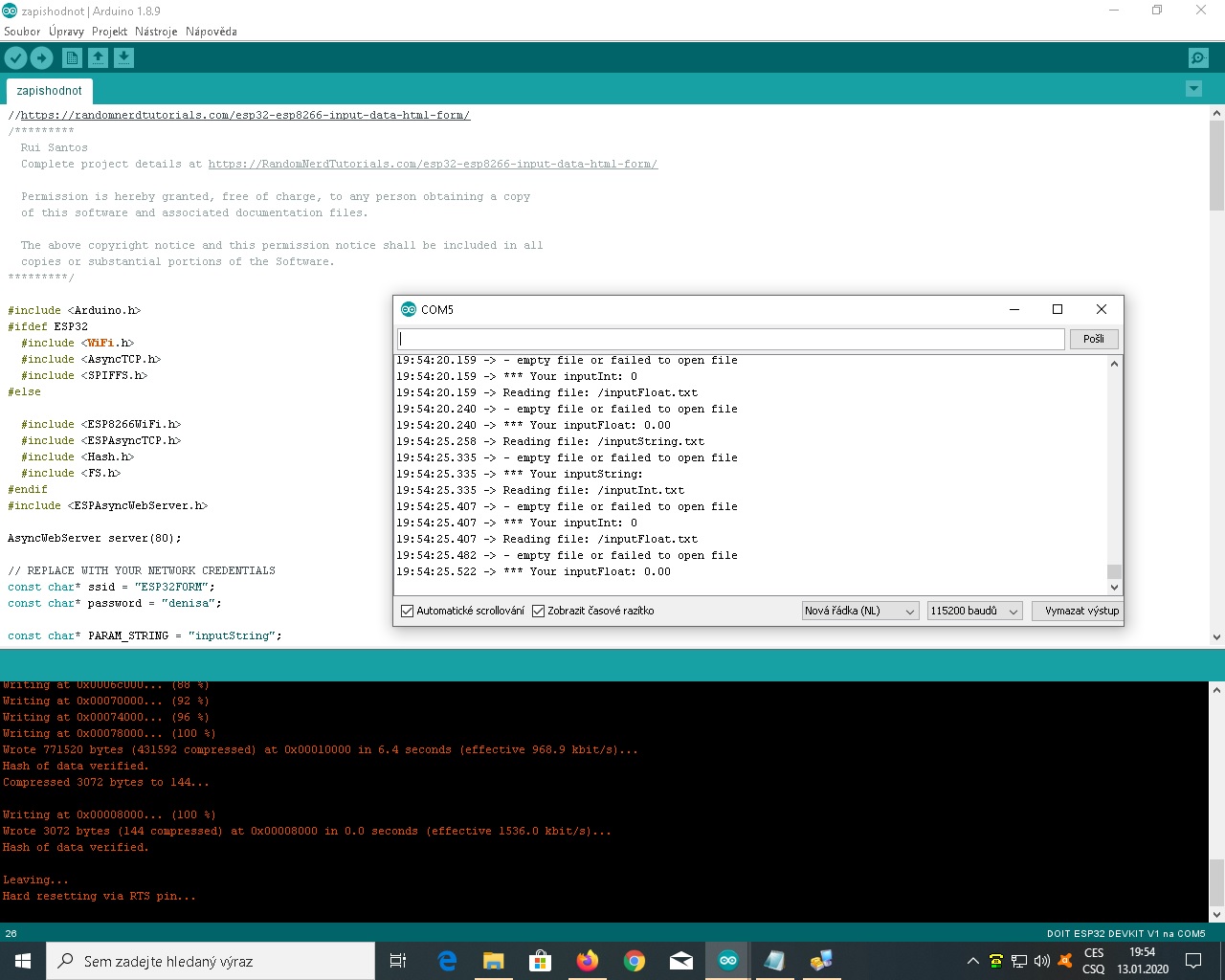This screenshot has width=1225, height=980.
Task: Open the 115200 baudů baud rate dropdown
Action: click(973, 611)
